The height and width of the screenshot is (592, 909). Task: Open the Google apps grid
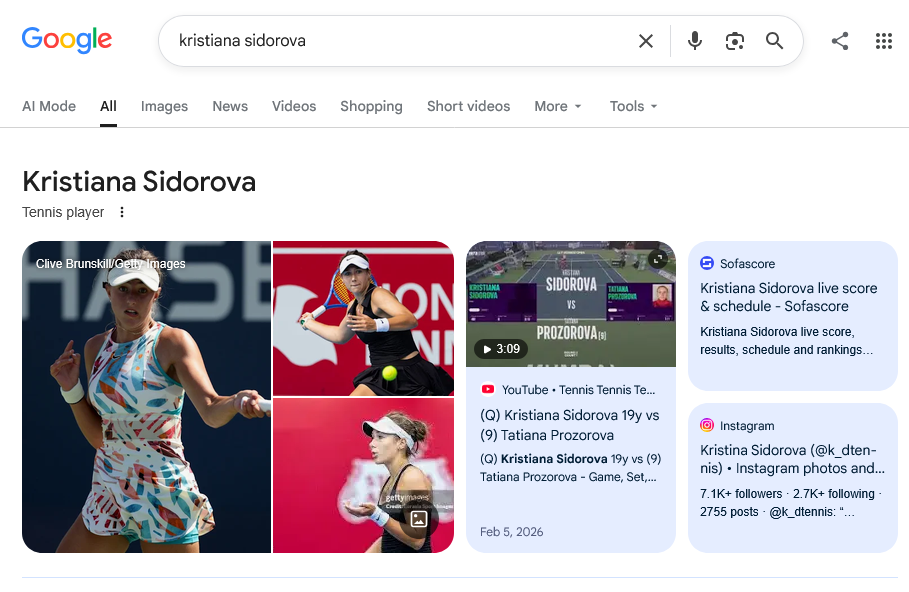point(883,41)
